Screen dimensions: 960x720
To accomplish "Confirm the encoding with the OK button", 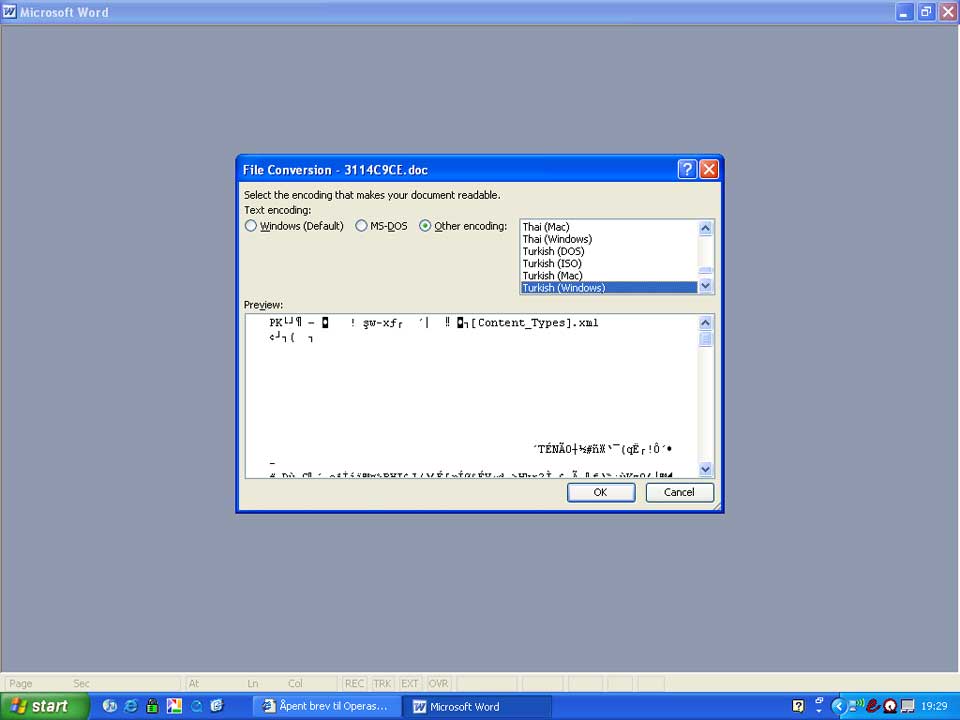I will coord(601,492).
